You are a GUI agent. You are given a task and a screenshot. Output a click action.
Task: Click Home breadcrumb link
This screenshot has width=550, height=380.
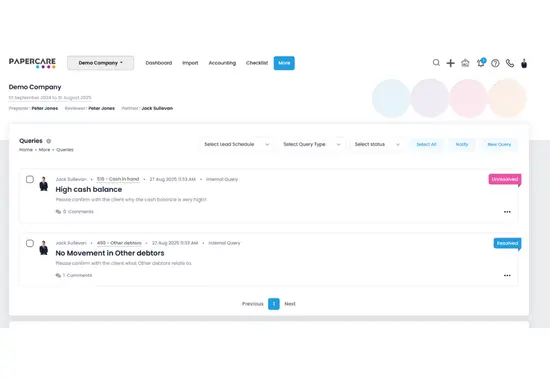point(26,150)
